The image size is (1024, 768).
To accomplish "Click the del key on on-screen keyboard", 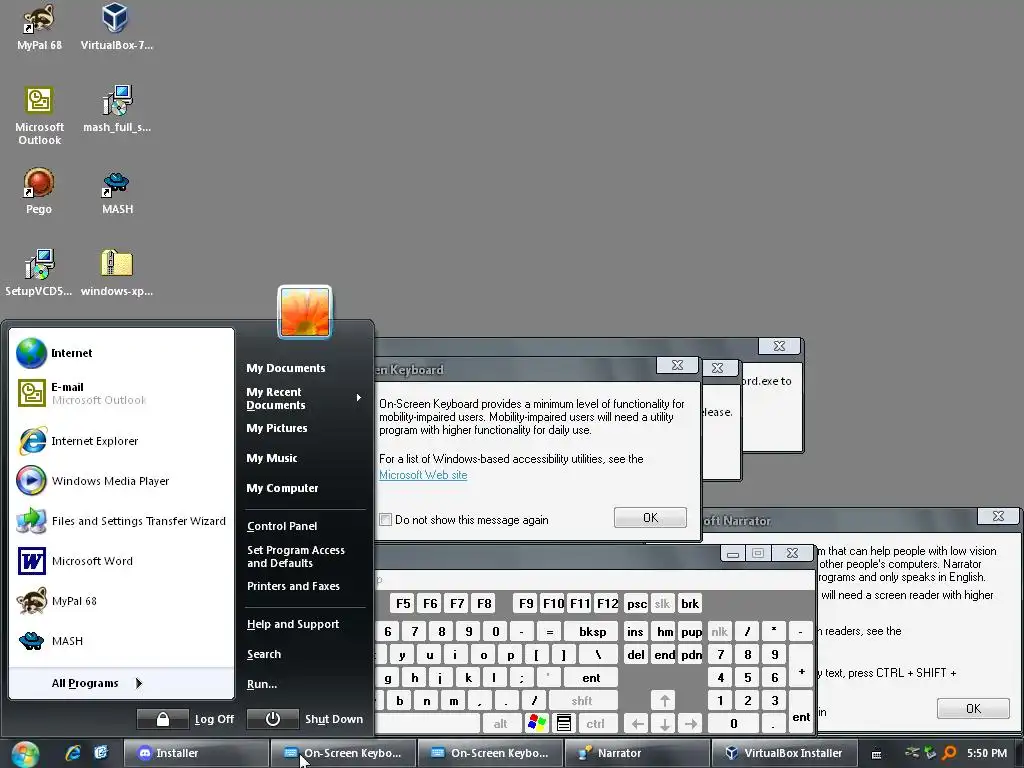I will [x=636, y=654].
